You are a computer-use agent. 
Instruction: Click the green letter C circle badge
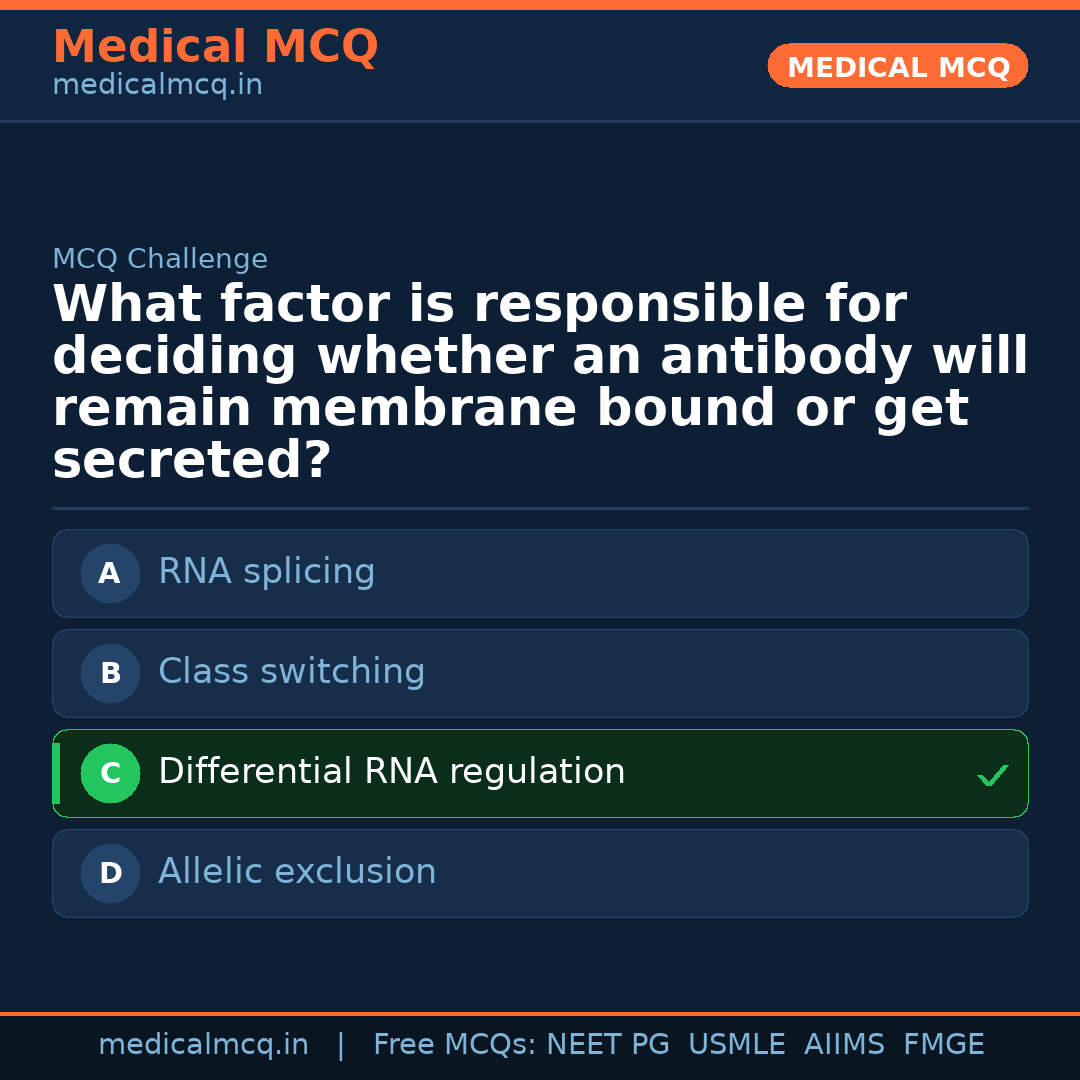click(x=110, y=774)
